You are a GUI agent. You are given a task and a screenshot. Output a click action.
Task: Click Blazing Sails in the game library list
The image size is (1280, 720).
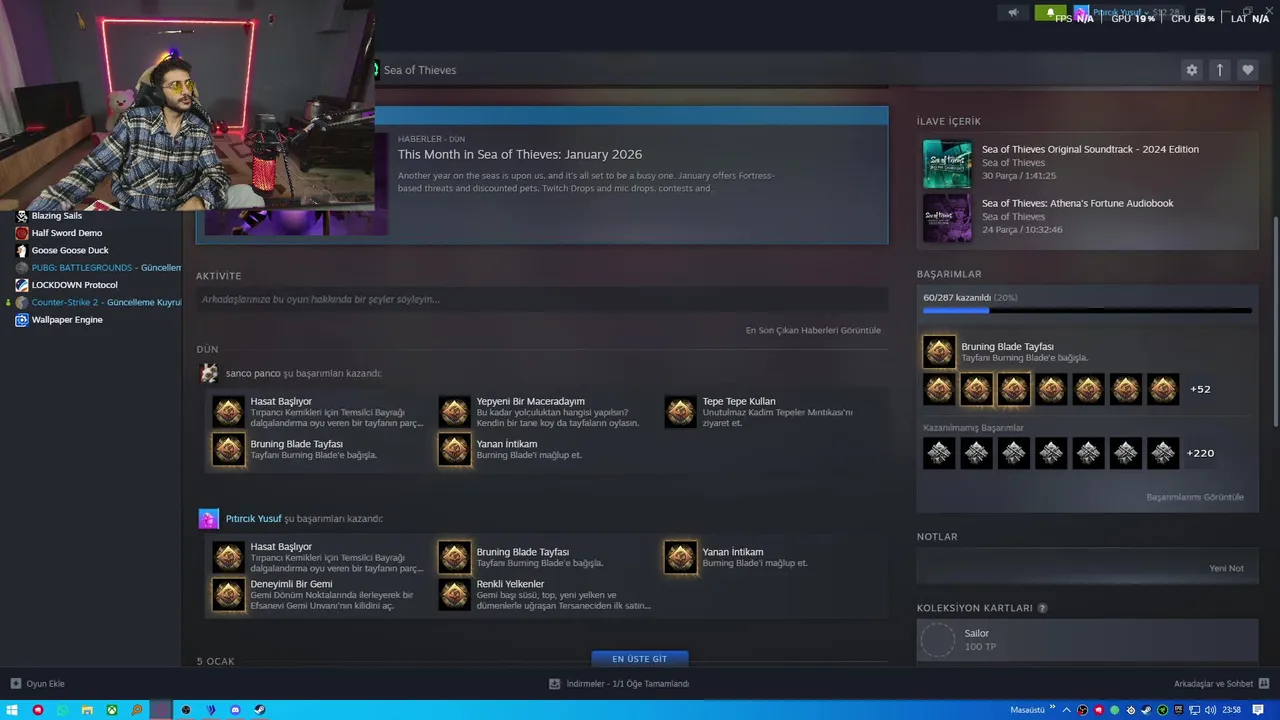pos(57,216)
